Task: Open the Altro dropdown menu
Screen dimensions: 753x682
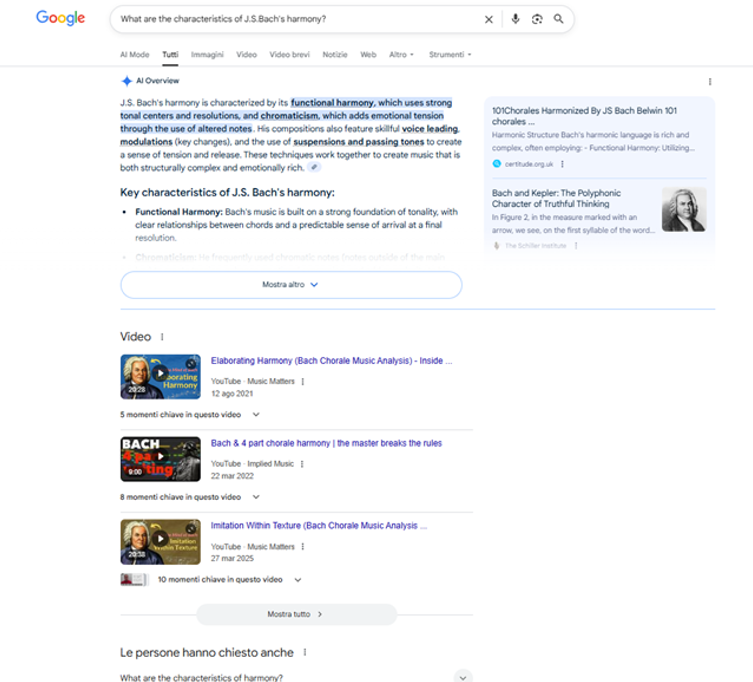Action: point(401,55)
